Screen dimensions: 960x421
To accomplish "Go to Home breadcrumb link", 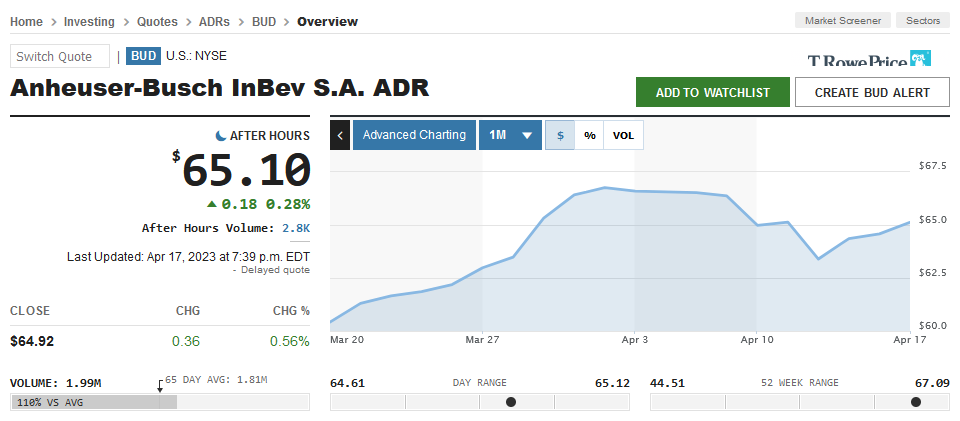I will point(26,21).
